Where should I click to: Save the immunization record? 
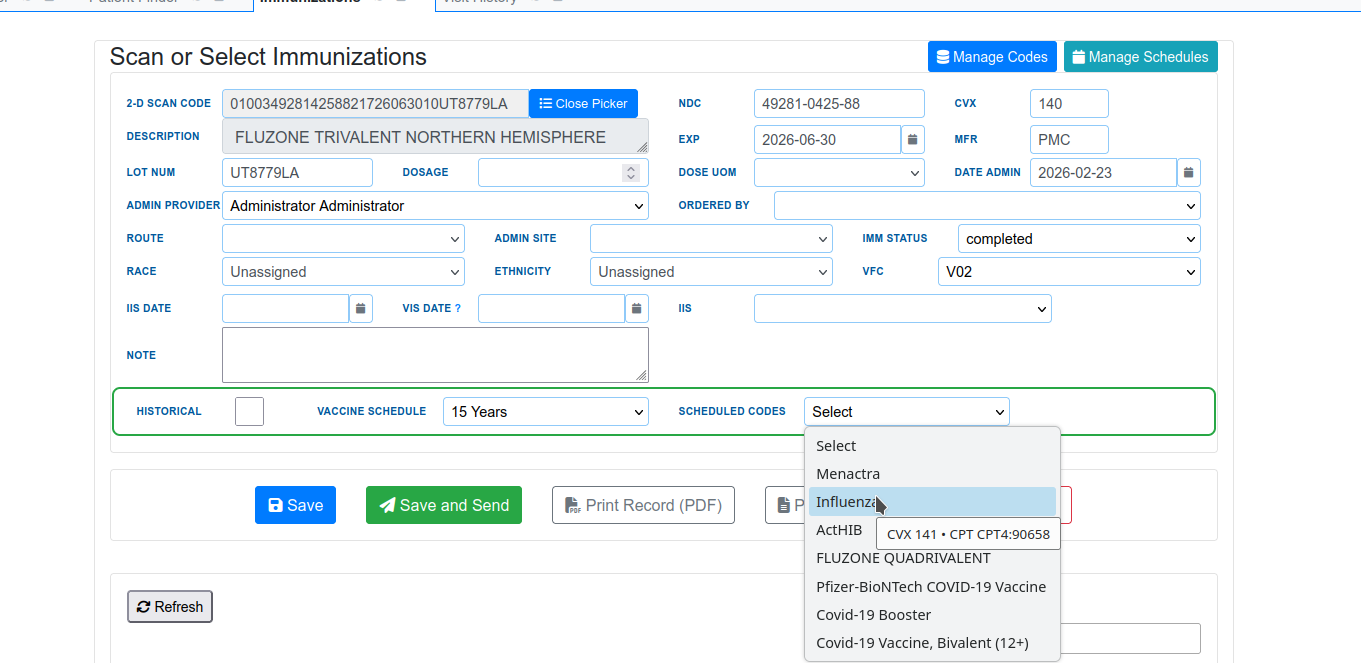pyautogui.click(x=295, y=505)
